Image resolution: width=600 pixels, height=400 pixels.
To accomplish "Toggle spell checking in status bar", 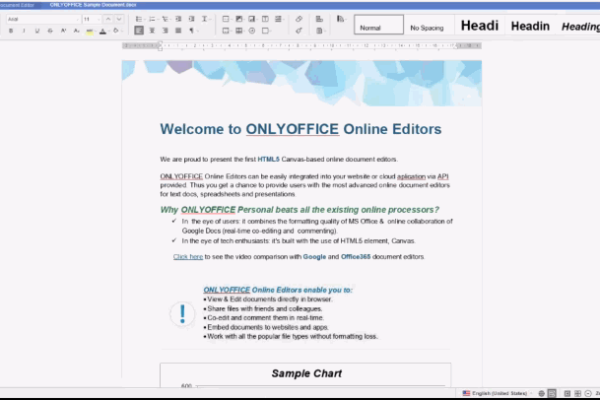I will click(x=552, y=393).
